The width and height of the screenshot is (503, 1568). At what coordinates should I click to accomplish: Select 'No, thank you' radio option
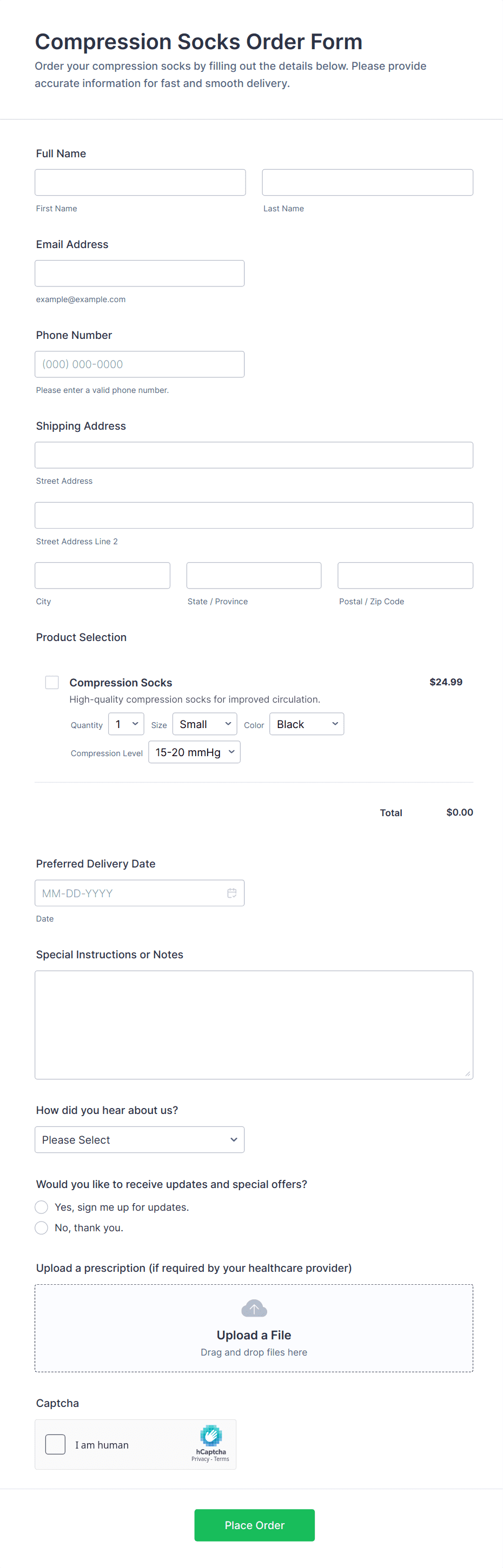pos(42,1227)
